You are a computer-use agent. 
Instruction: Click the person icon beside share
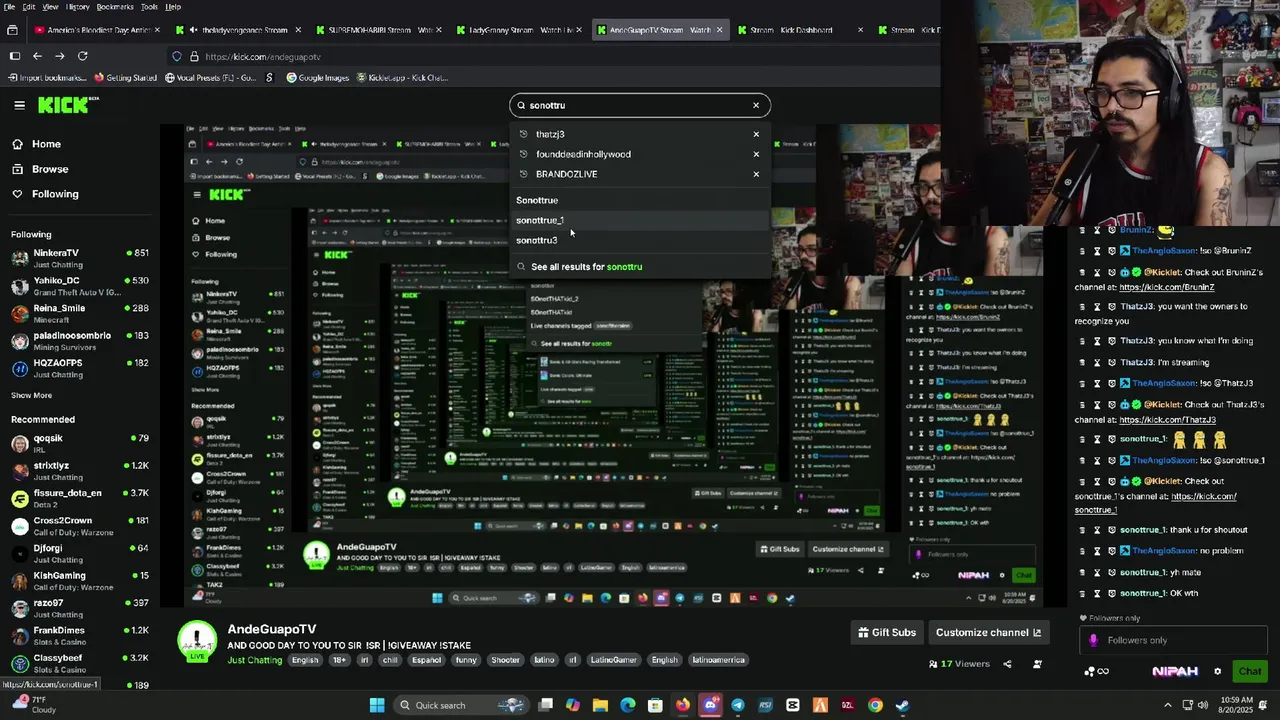pyautogui.click(x=1037, y=664)
